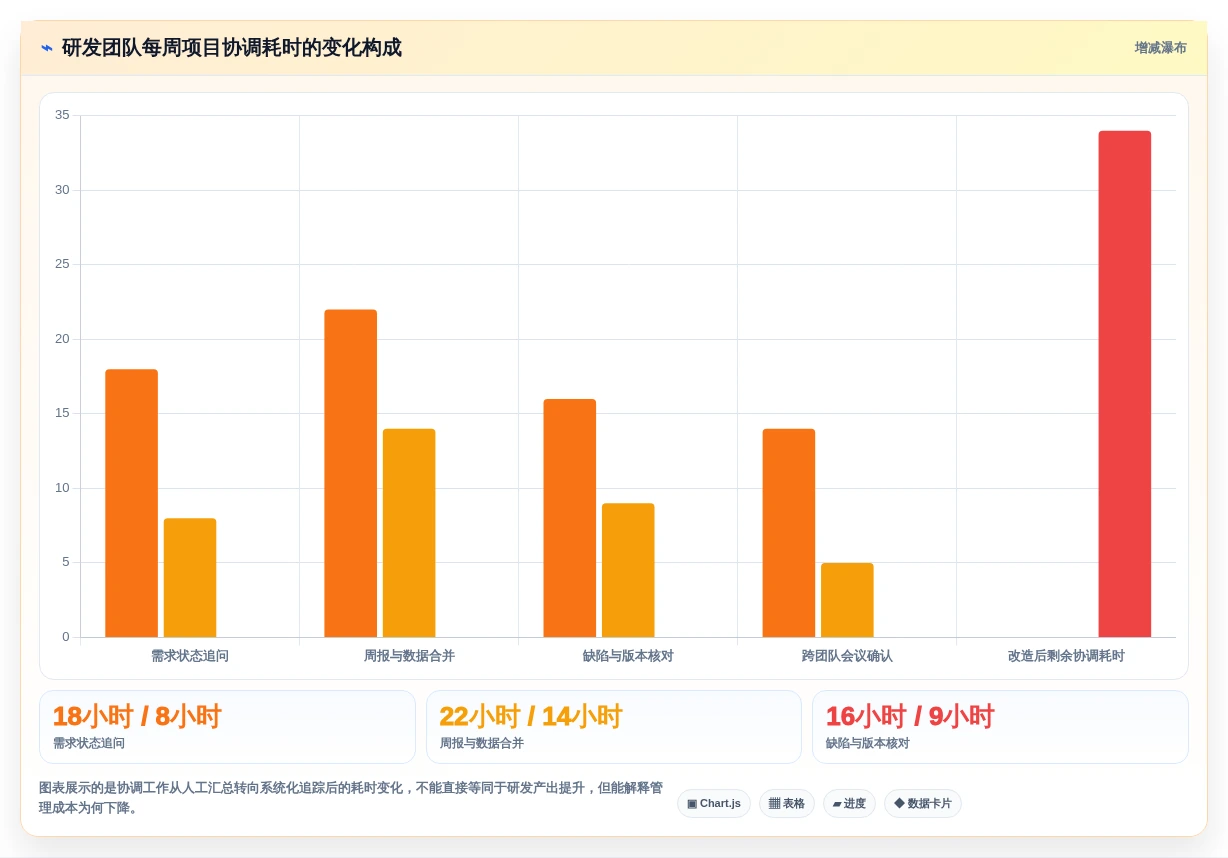Click the y-axis value 35
The width and height of the screenshot is (1228, 858).
pos(62,115)
